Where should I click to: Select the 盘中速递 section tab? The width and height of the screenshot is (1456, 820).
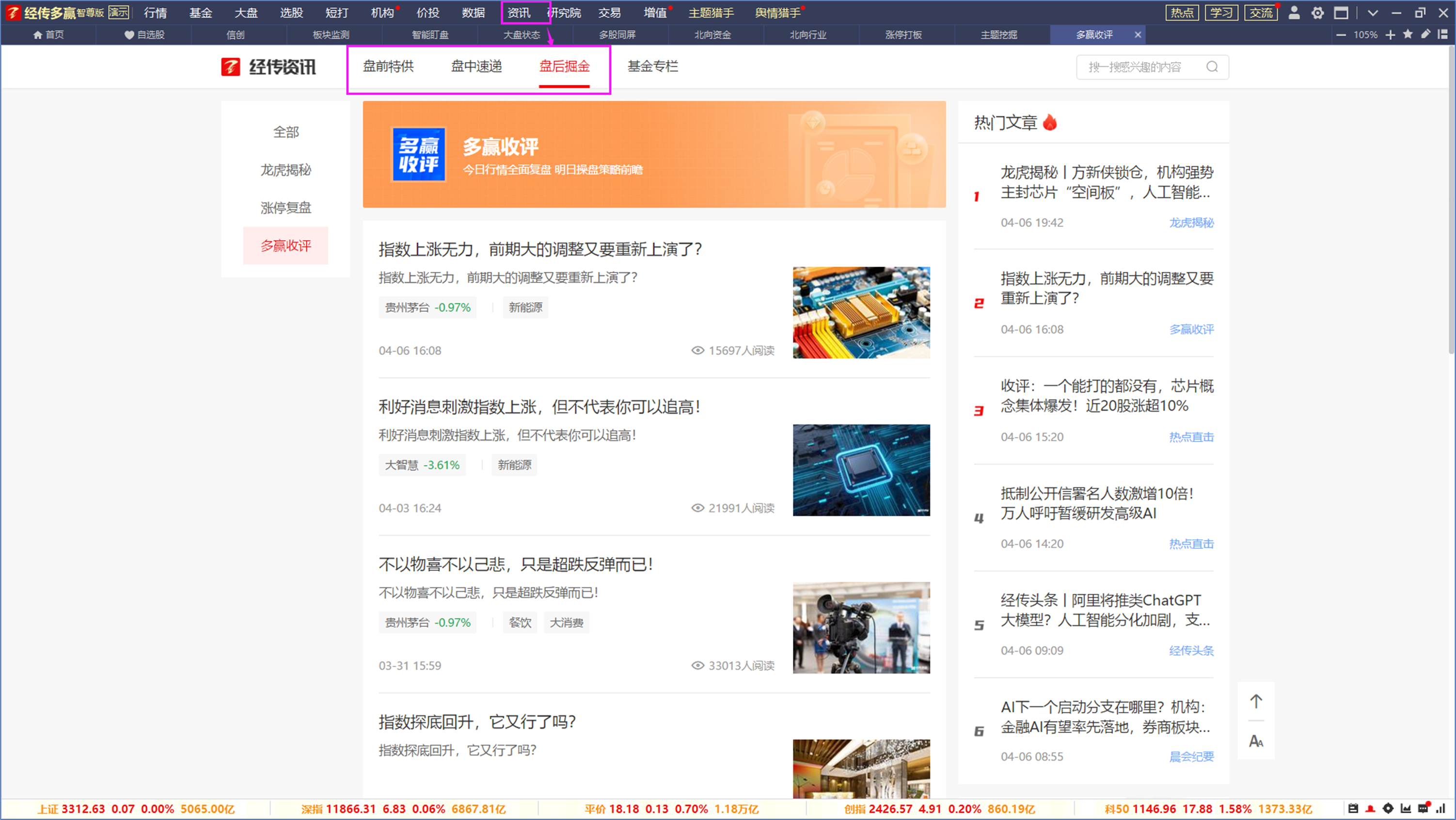tap(476, 67)
